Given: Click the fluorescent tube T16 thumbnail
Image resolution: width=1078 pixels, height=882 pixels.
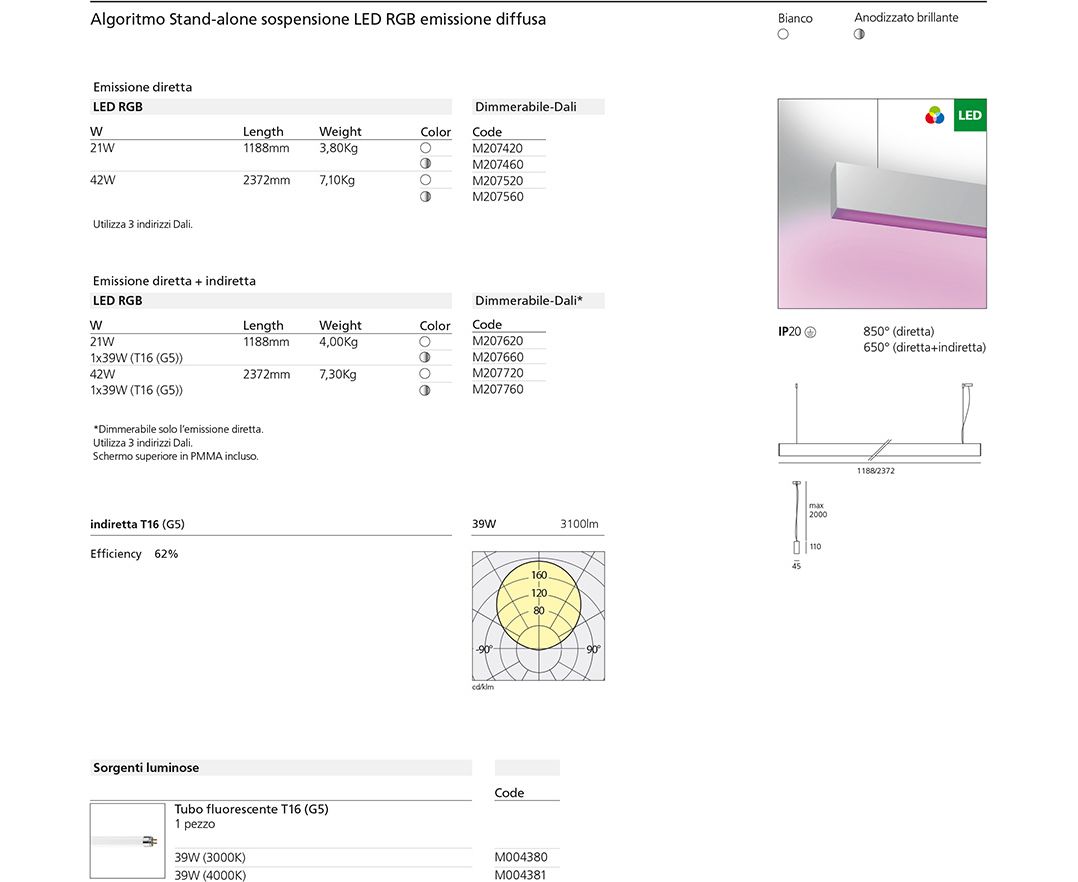Looking at the screenshot, I should pos(127,841).
